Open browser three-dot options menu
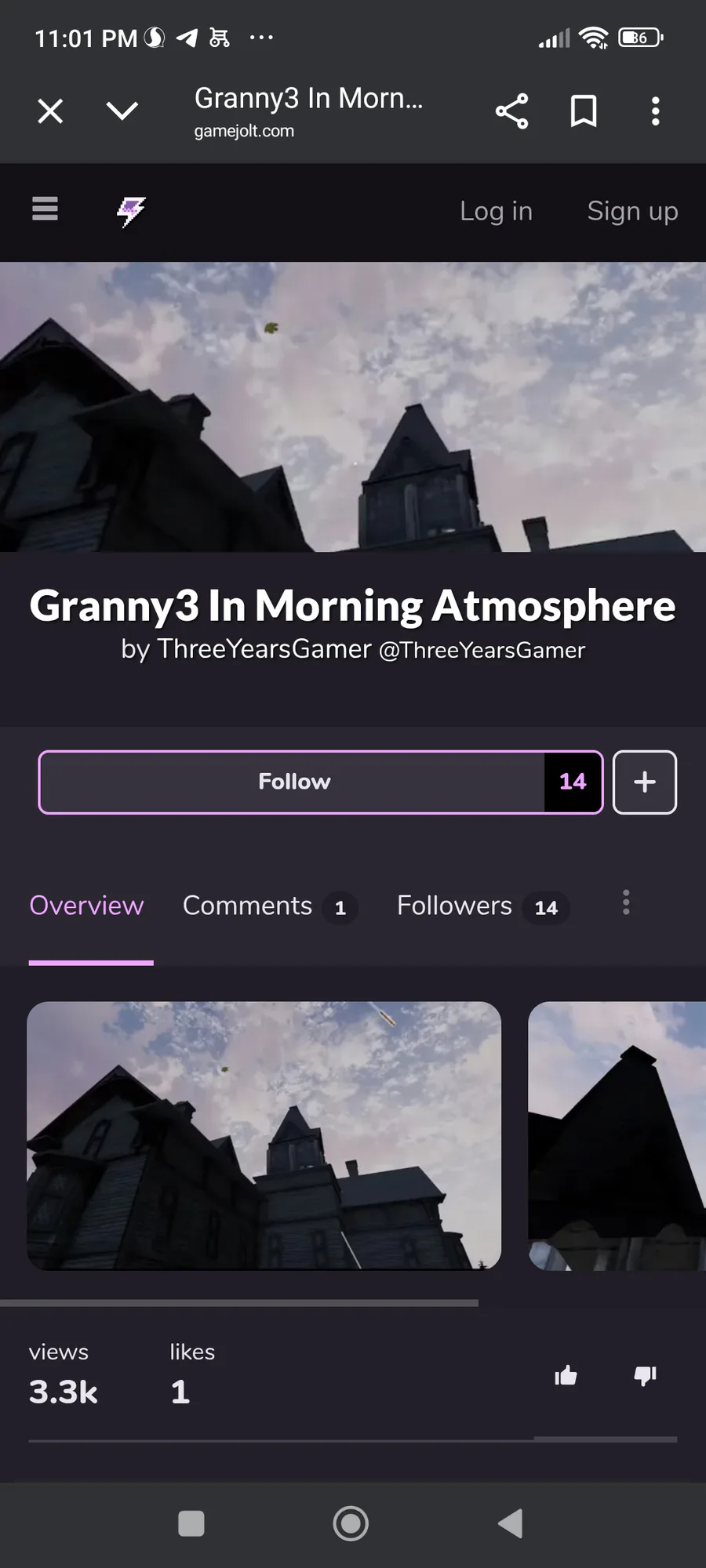The image size is (706, 1568). (656, 111)
